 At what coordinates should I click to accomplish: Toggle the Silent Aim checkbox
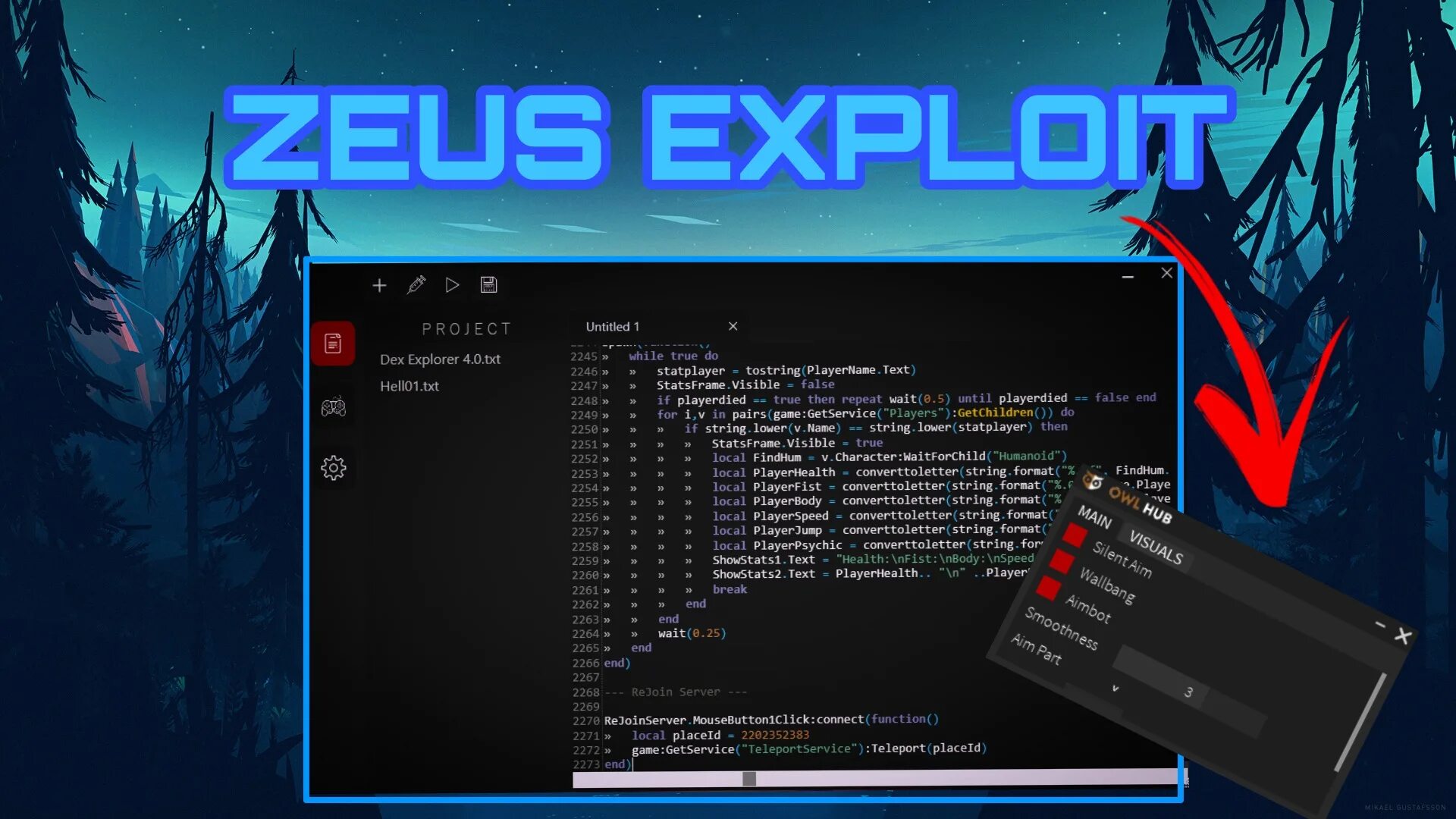(x=1074, y=535)
